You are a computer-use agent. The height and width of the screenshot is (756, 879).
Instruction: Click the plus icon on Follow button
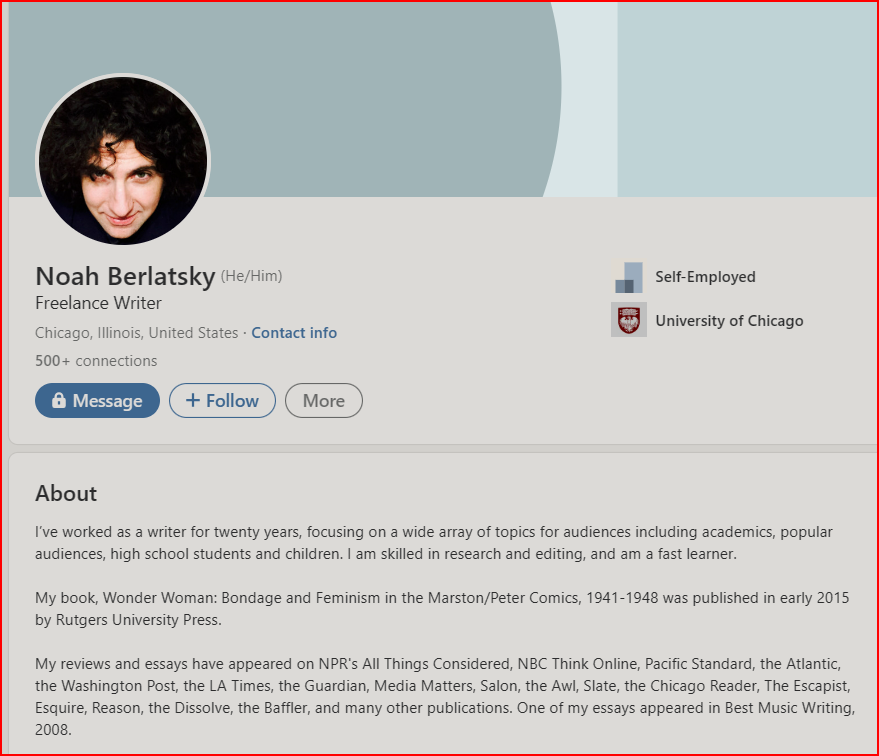coord(193,400)
